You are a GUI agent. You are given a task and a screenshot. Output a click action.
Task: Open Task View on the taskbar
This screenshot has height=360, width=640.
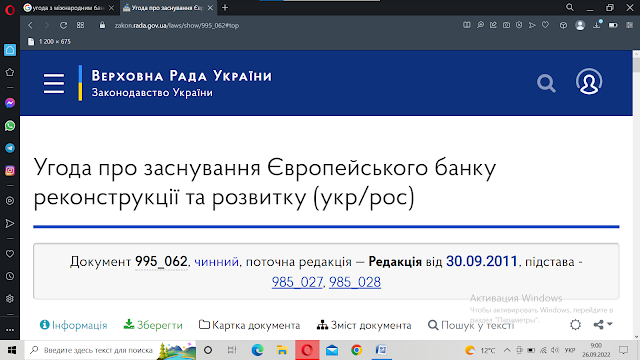click(232, 350)
